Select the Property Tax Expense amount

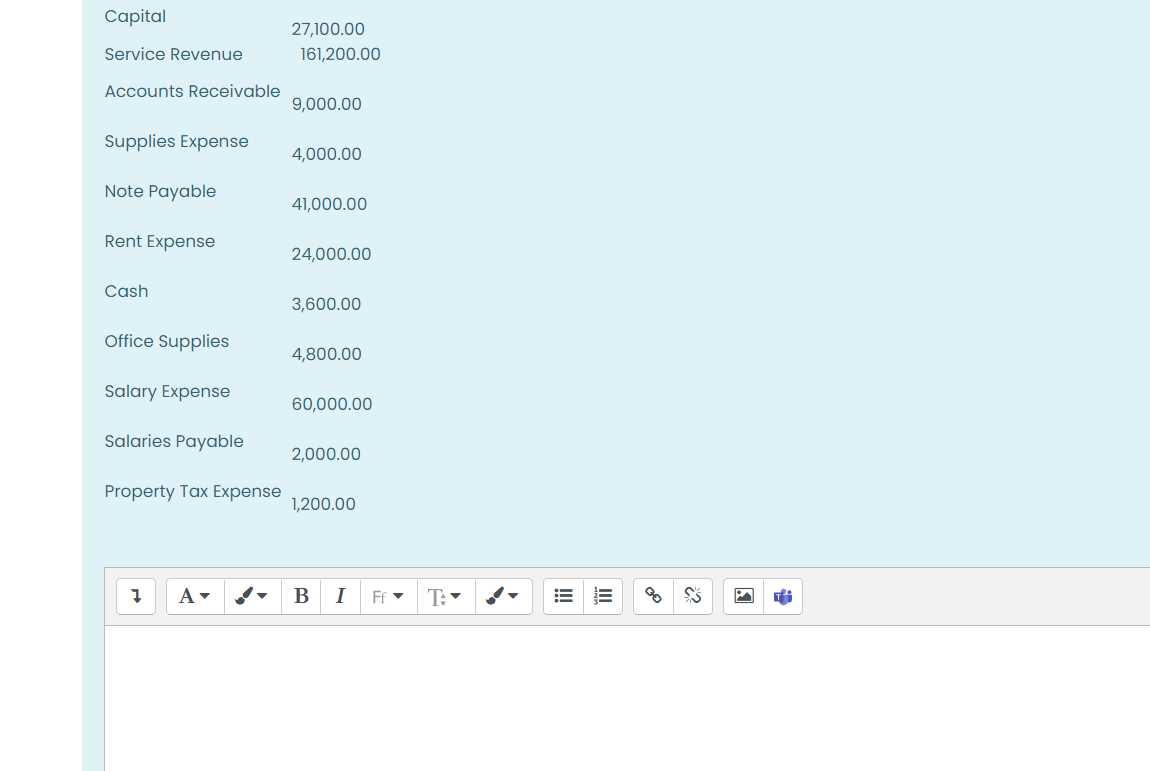(323, 504)
